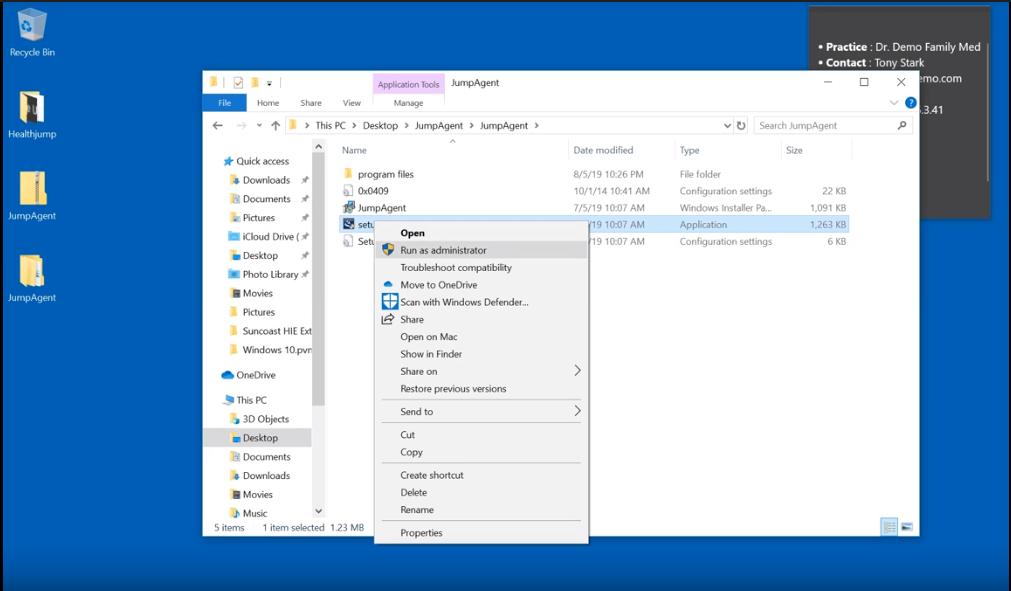Open the recent locations dropdown arrow
The width and height of the screenshot is (1011, 591).
coord(259,126)
